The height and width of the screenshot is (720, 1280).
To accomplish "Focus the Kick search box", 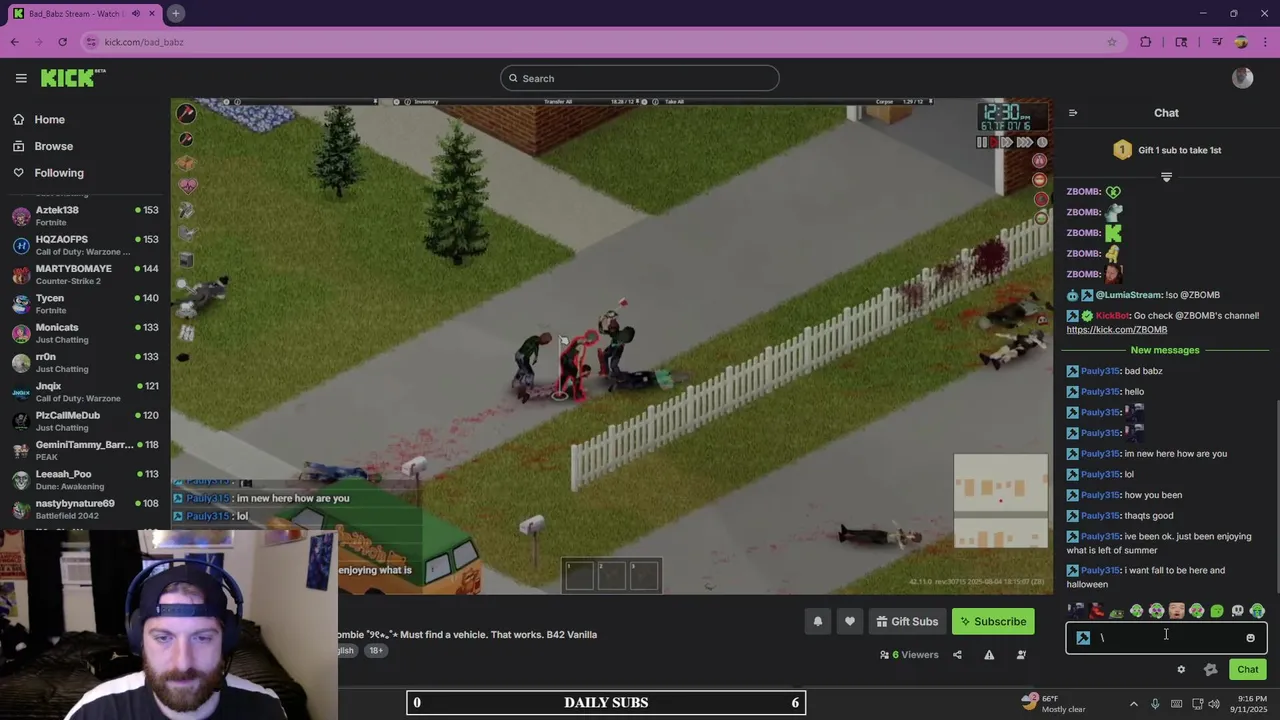I will [640, 78].
